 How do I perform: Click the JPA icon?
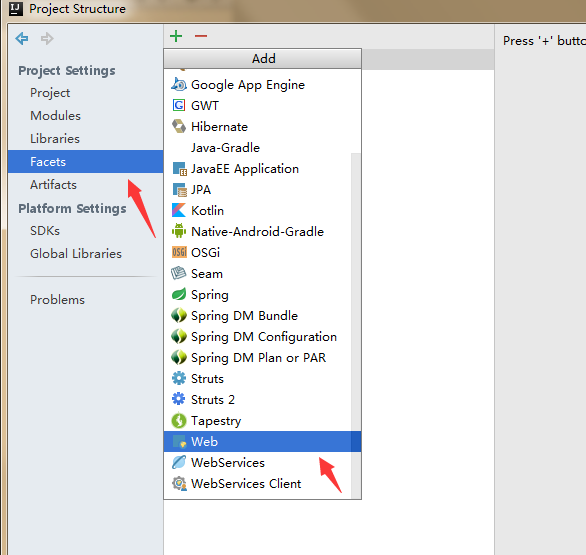(x=179, y=189)
